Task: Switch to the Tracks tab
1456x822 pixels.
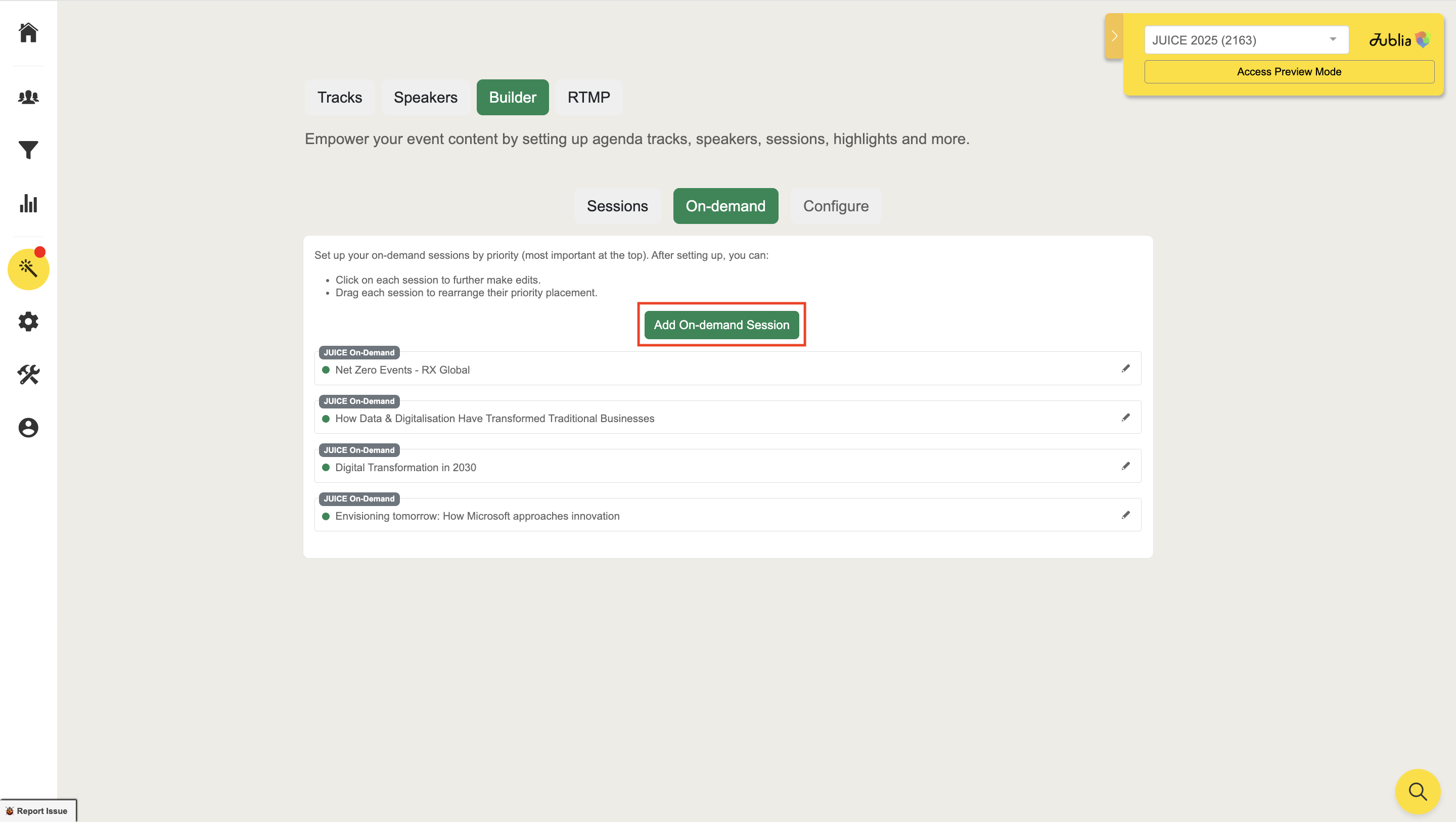Action: coord(339,97)
